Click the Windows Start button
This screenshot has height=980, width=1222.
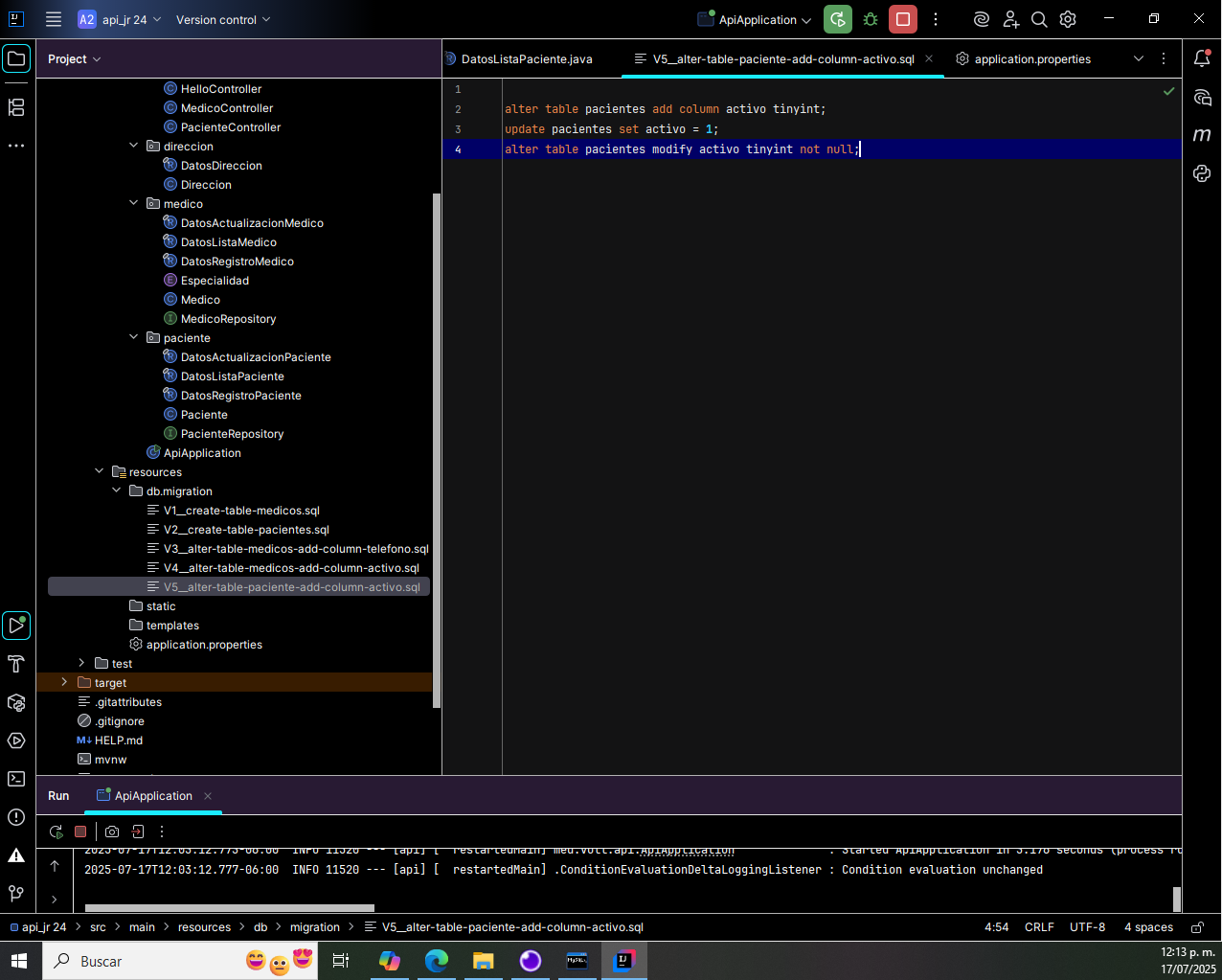(x=20, y=961)
